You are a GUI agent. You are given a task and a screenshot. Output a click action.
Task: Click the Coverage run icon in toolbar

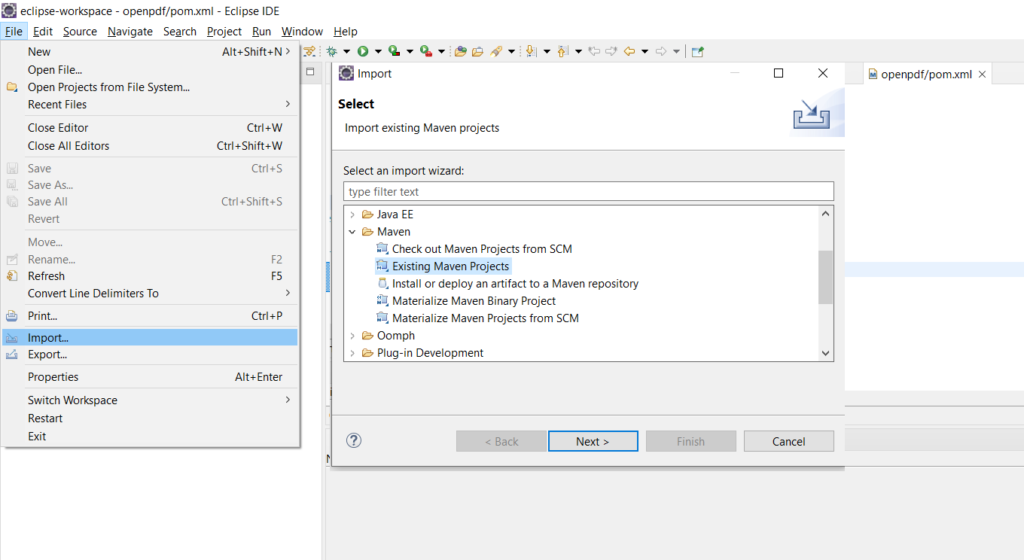394,51
